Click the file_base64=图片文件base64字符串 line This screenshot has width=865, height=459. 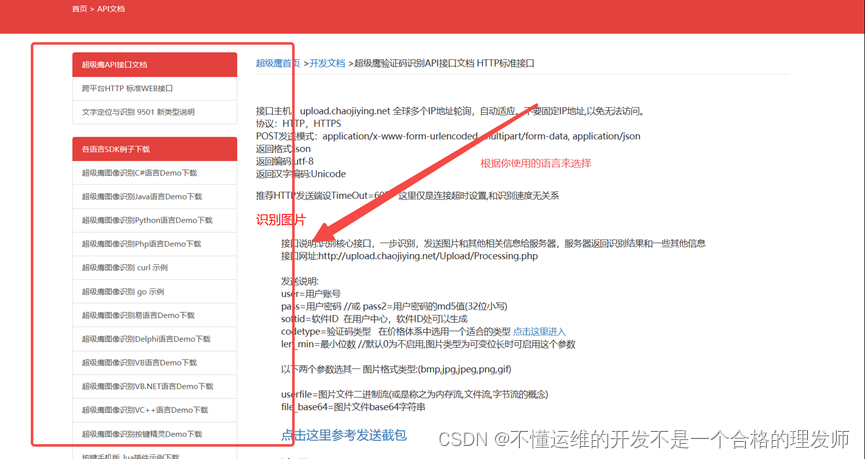click(x=353, y=407)
